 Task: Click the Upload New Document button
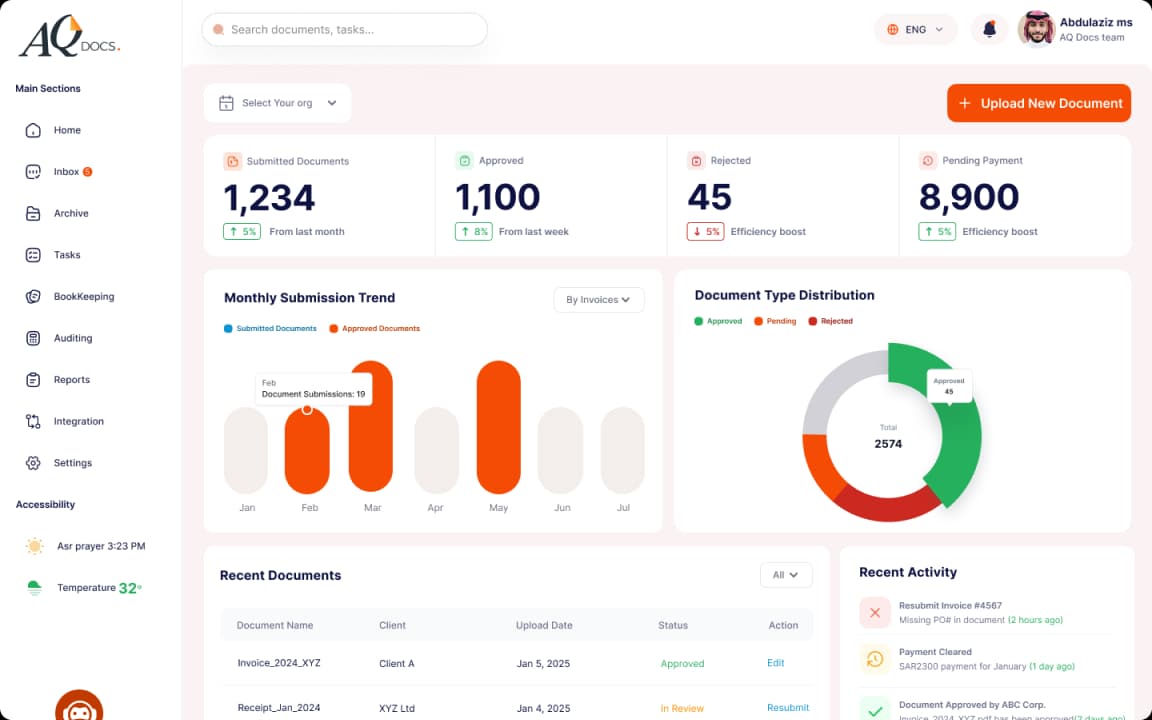1039,103
